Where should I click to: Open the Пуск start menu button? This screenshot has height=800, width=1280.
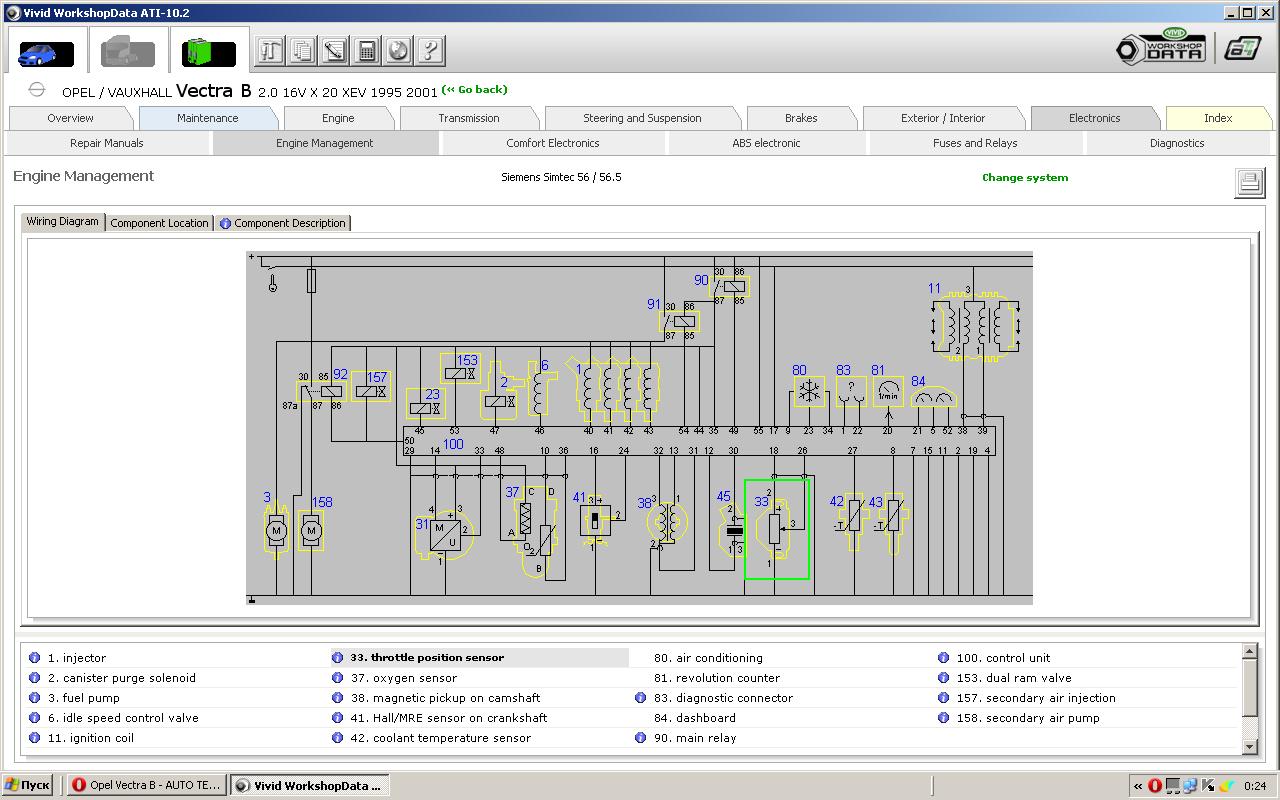click(x=28, y=786)
